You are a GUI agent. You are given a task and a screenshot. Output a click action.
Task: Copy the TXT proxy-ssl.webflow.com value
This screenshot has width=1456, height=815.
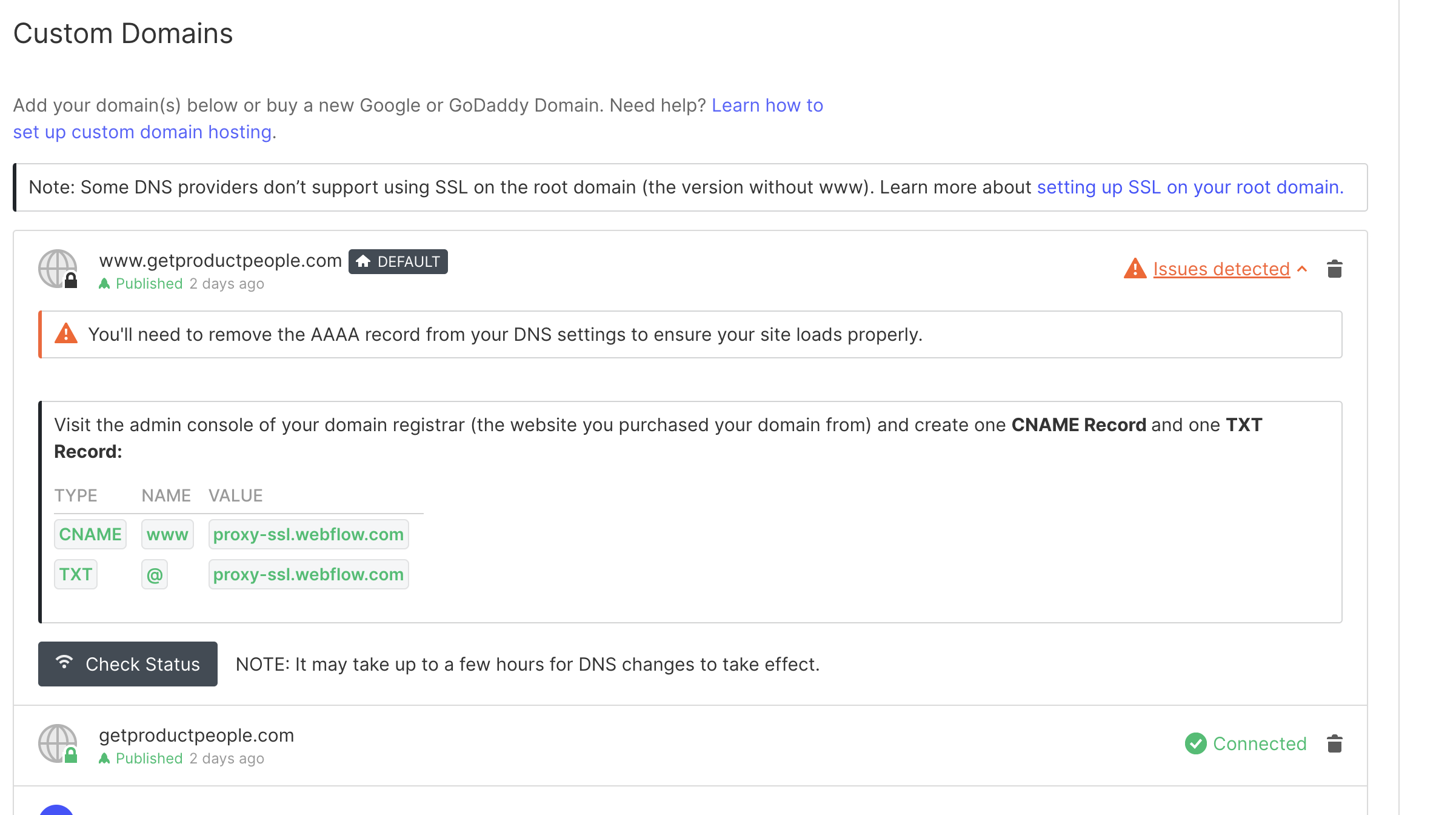(x=308, y=574)
